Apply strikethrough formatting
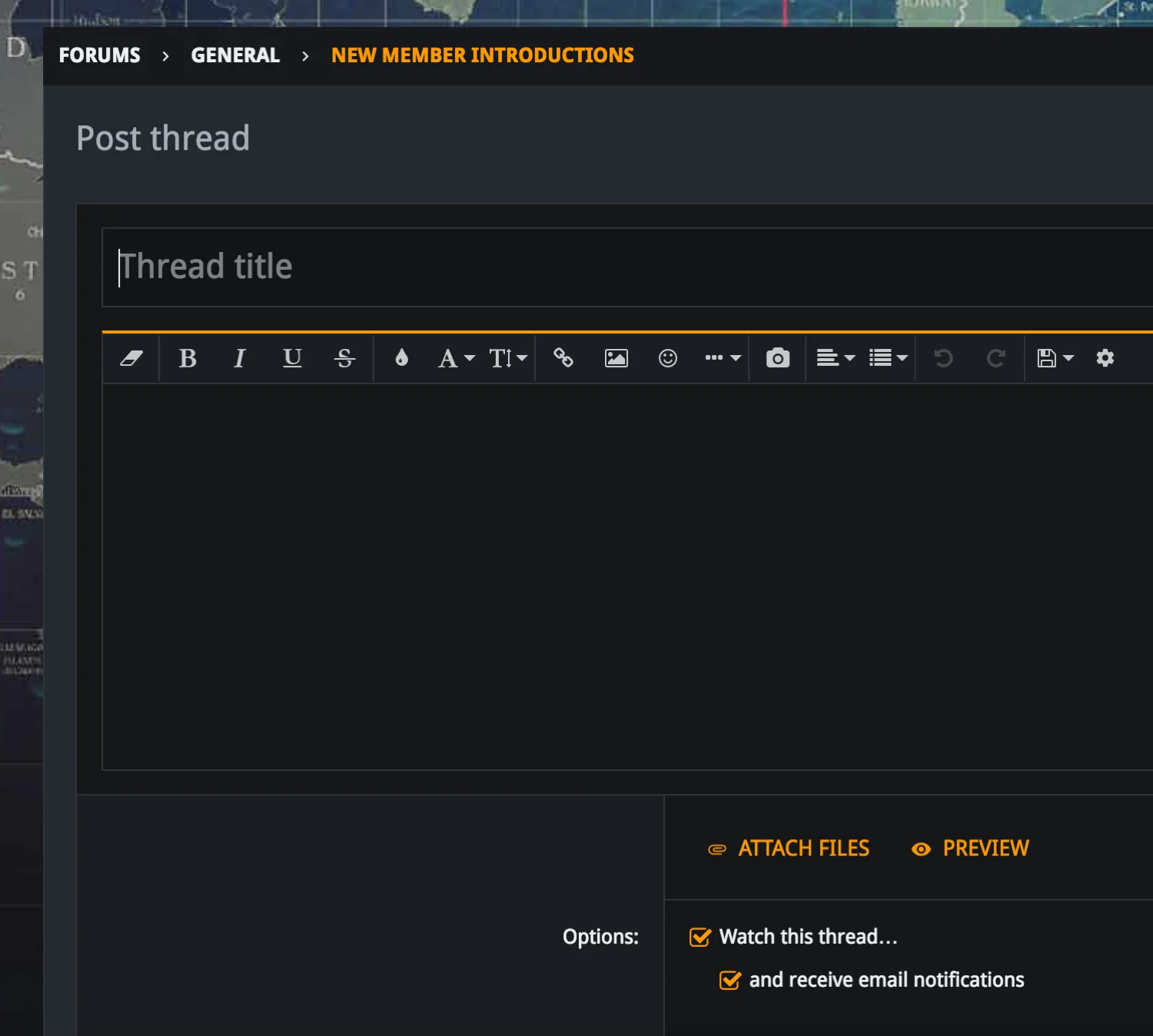This screenshot has height=1036, width=1153. (x=344, y=358)
